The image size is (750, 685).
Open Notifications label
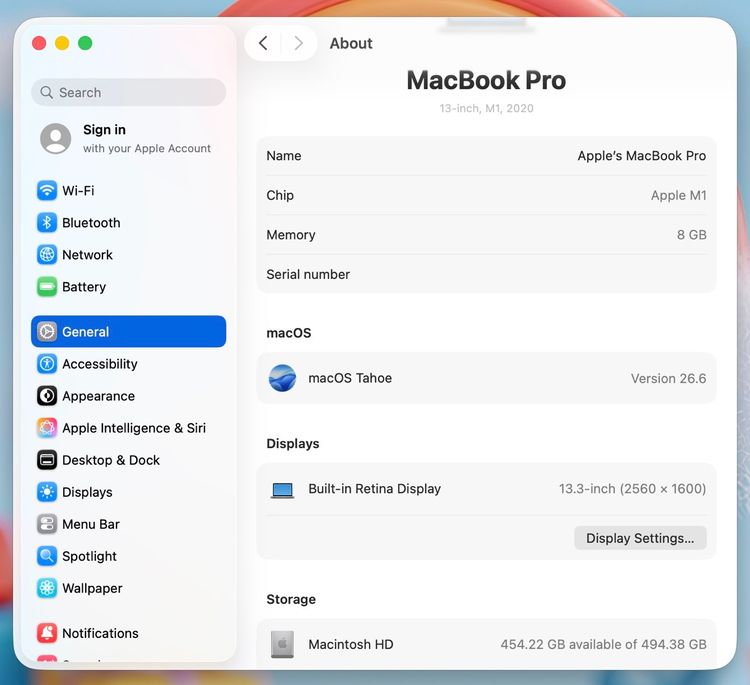click(x=100, y=633)
